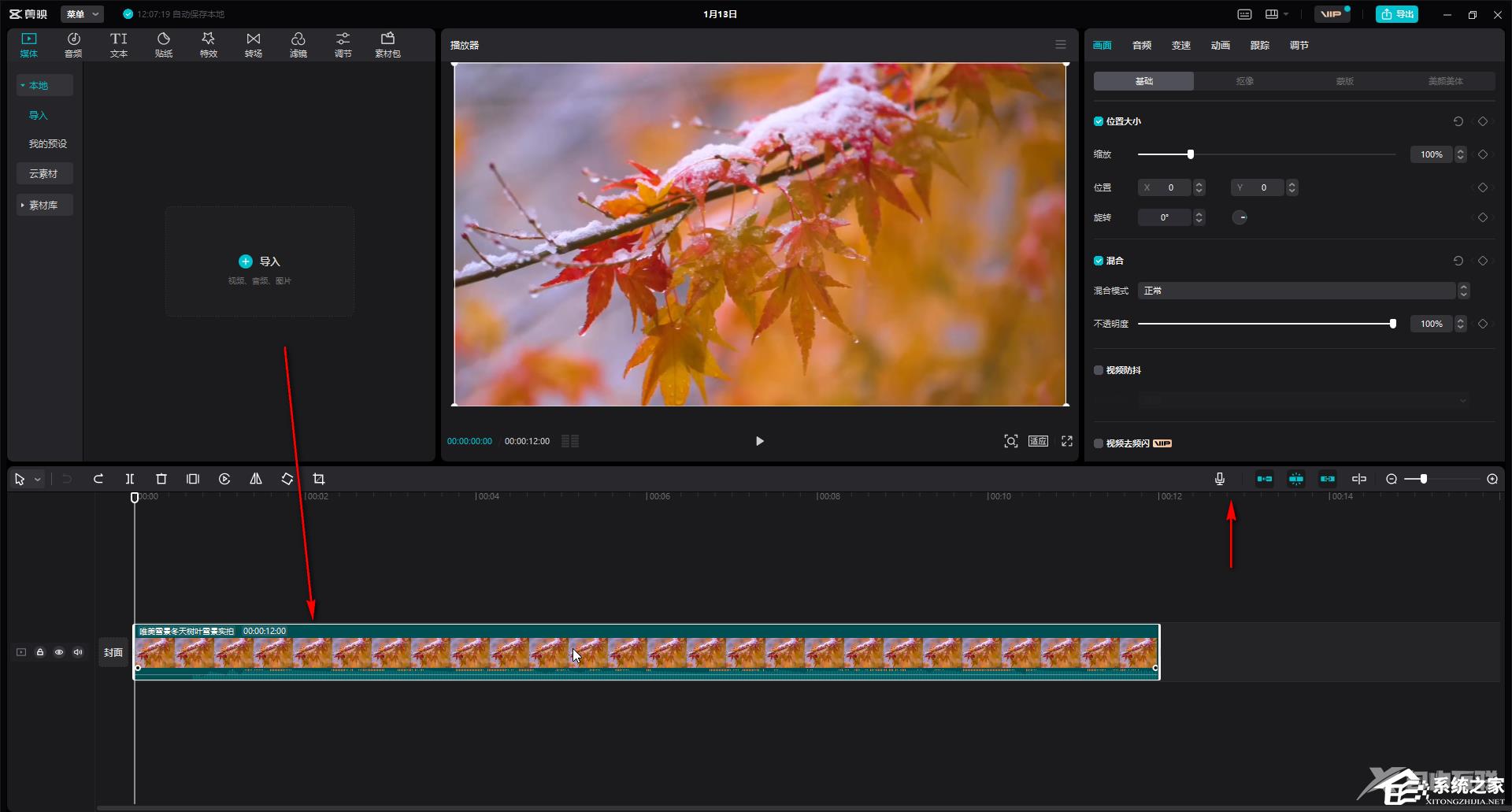The image size is (1512, 812).
Task: Click the Y position input field
Action: (x=1258, y=187)
